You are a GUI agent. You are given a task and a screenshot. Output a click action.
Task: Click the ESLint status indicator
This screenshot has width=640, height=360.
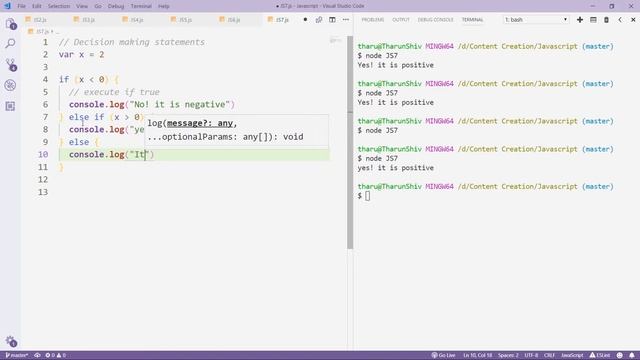tap(600, 355)
